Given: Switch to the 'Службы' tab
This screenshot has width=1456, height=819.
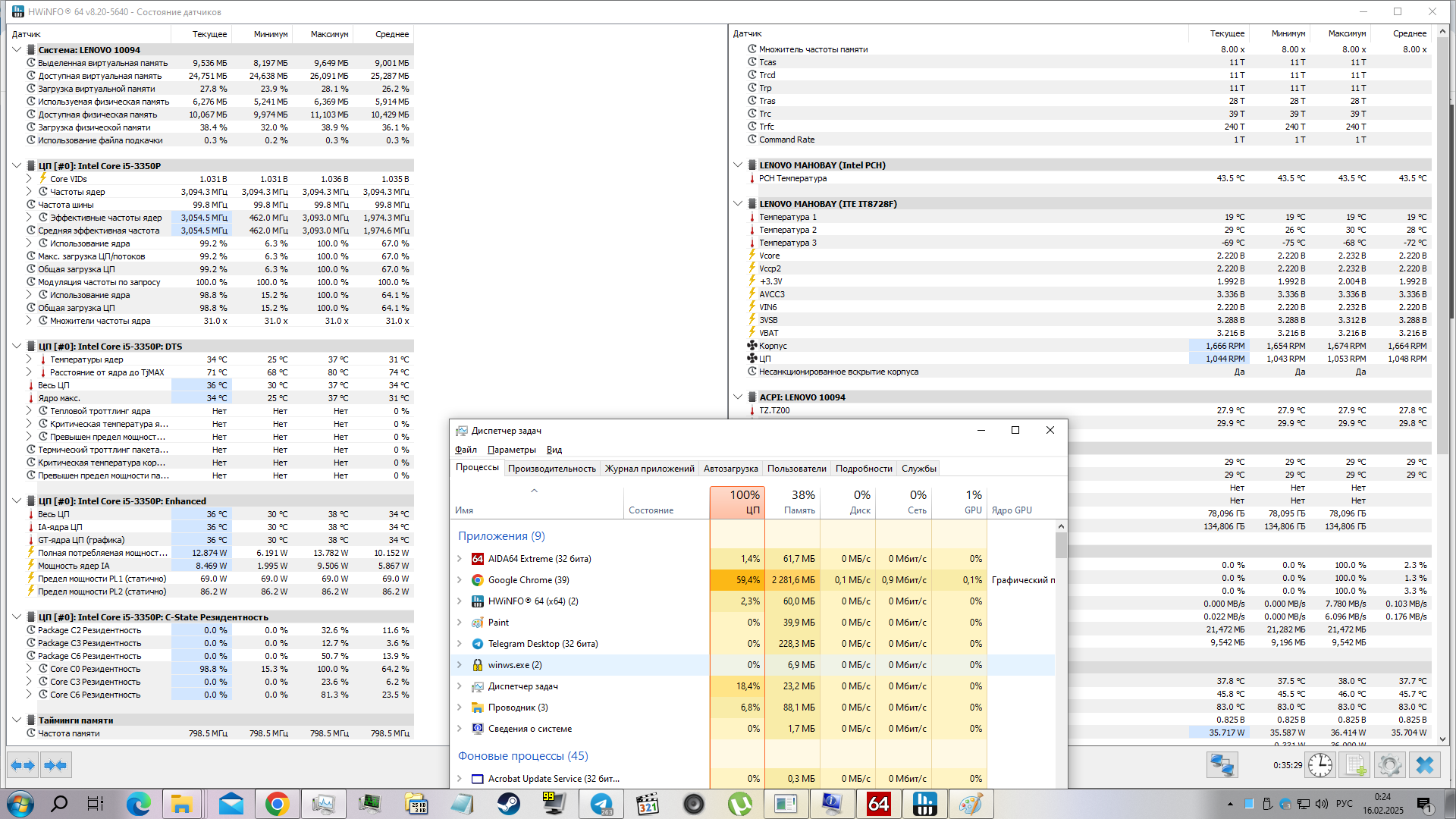Looking at the screenshot, I should [919, 469].
